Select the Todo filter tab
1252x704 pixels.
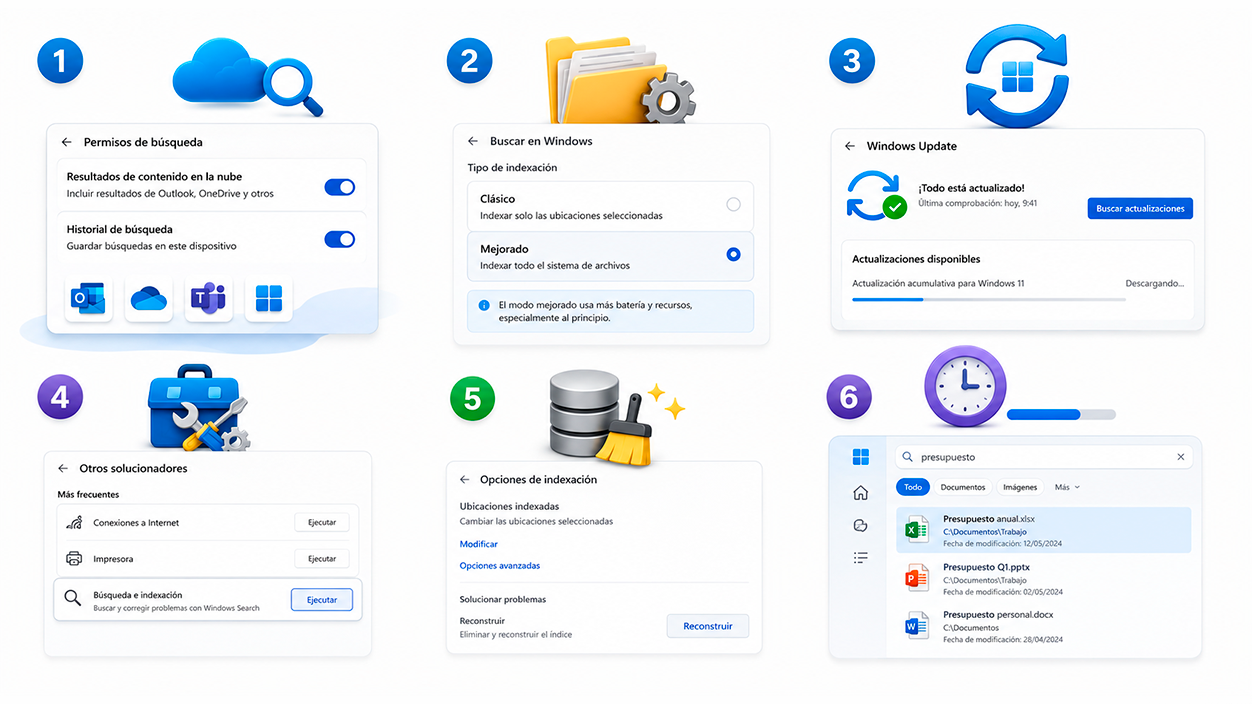(913, 487)
